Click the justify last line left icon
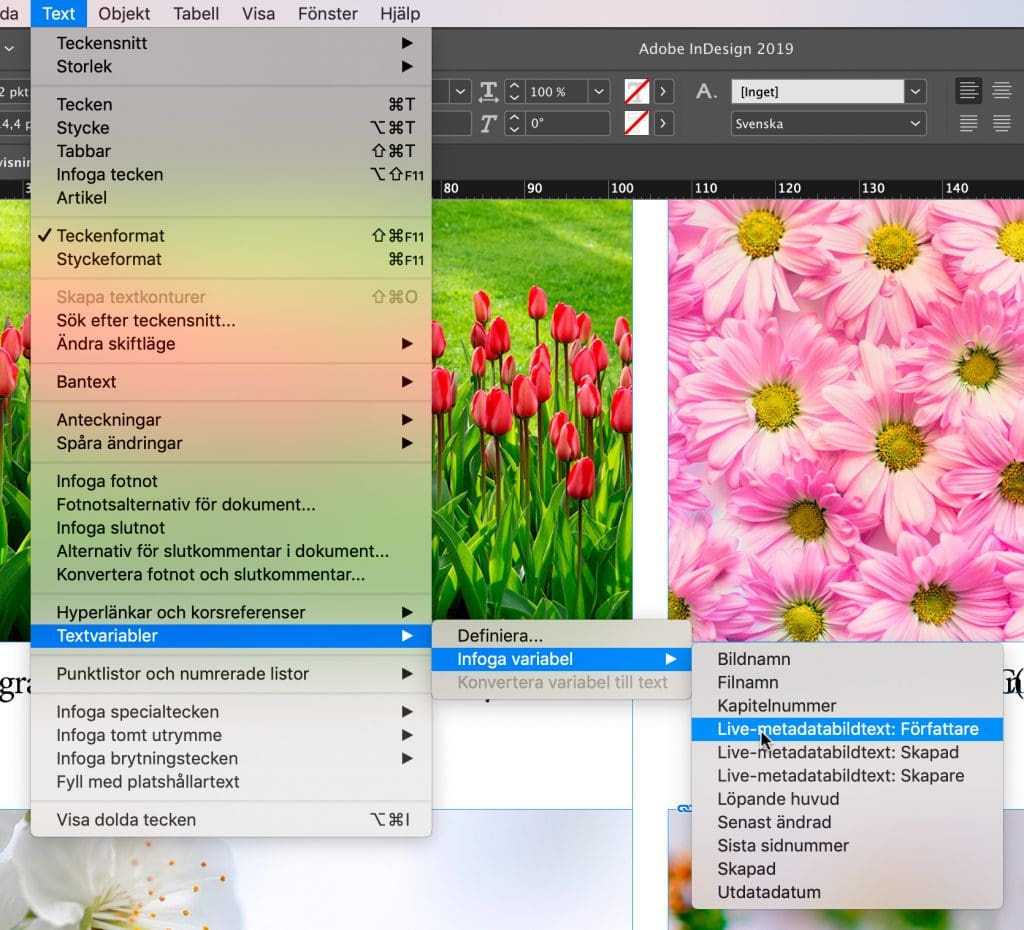This screenshot has width=1024, height=930. [968, 124]
